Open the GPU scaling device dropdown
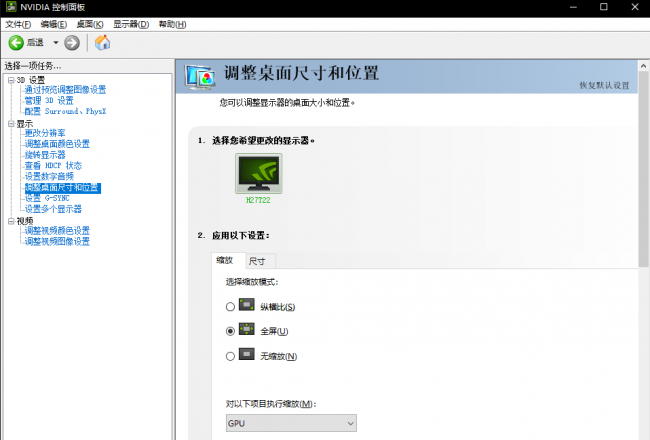650x440 pixels. (291, 423)
